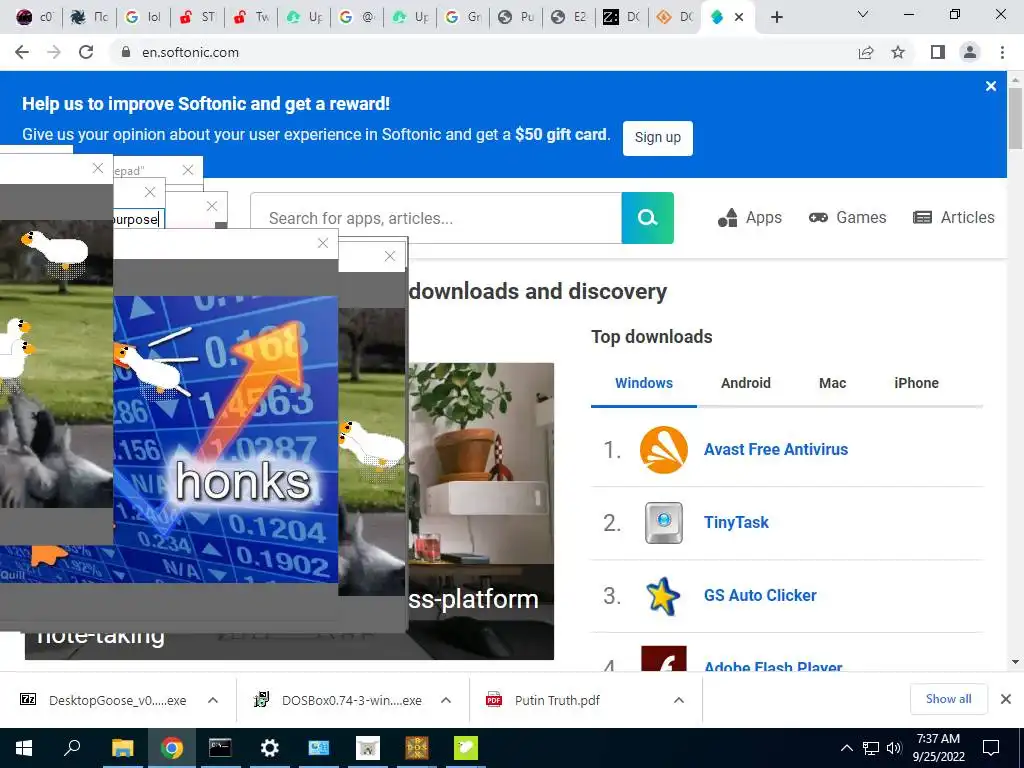Click the TinyTask app icon
Screen dimensions: 1024x768
tap(664, 522)
